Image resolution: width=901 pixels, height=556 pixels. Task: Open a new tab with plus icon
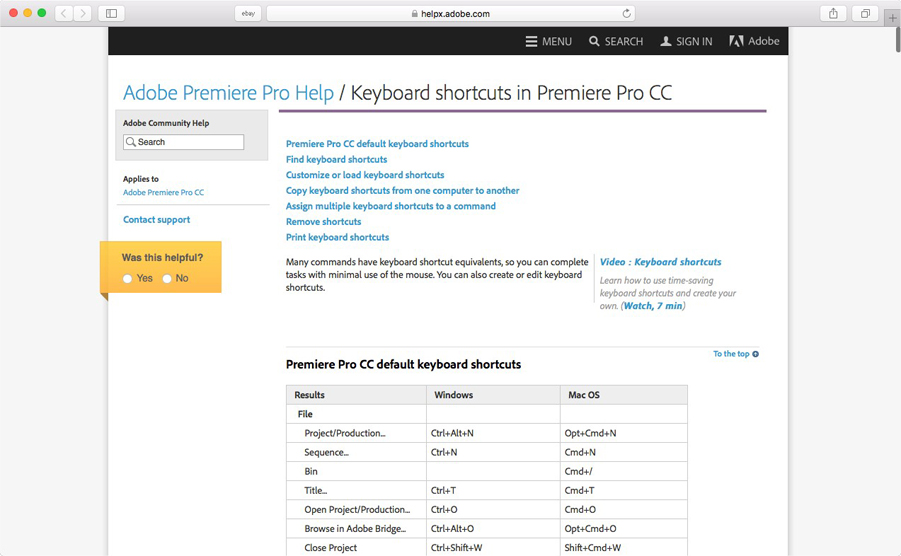892,18
